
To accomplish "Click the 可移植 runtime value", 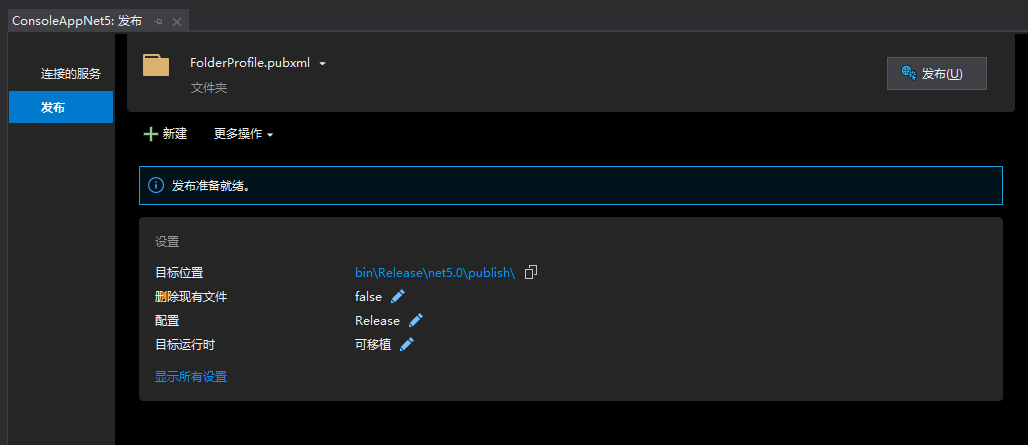I will pos(373,344).
